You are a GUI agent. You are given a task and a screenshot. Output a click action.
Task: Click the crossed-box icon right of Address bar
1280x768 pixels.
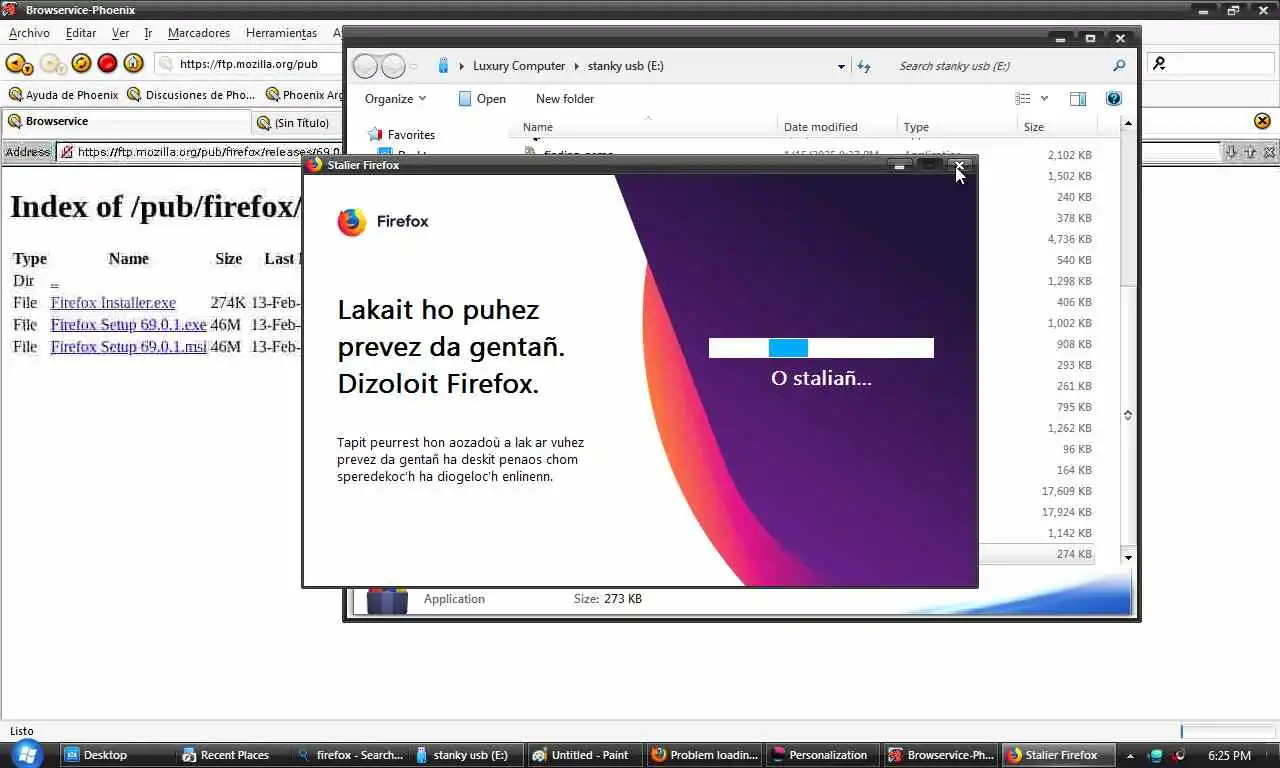coord(1269,152)
